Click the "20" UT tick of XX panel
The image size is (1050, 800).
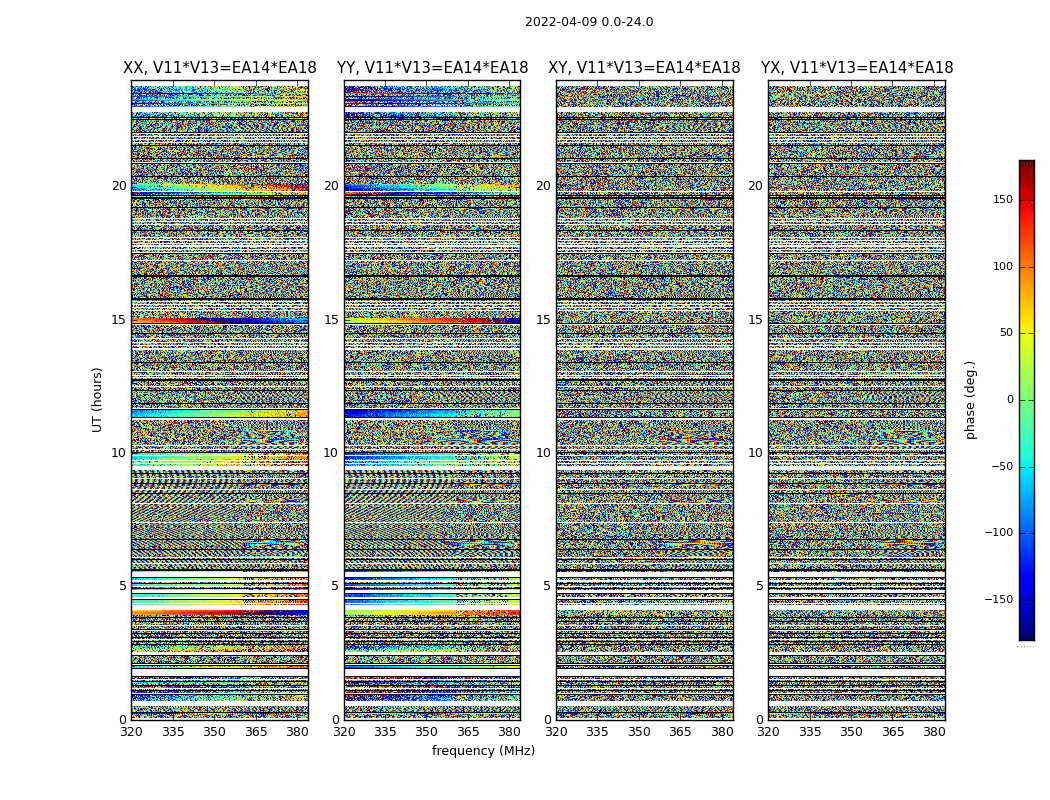119,186
